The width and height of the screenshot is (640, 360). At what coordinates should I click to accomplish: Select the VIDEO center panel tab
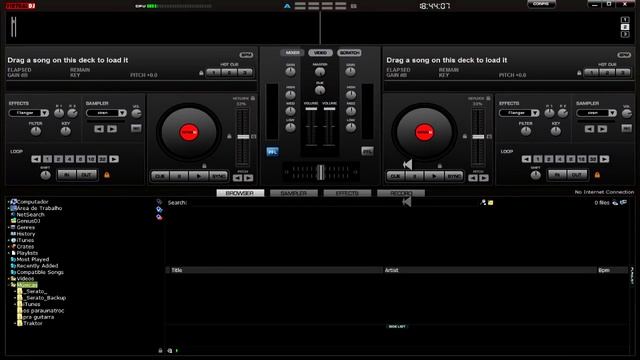pyautogui.click(x=320, y=53)
